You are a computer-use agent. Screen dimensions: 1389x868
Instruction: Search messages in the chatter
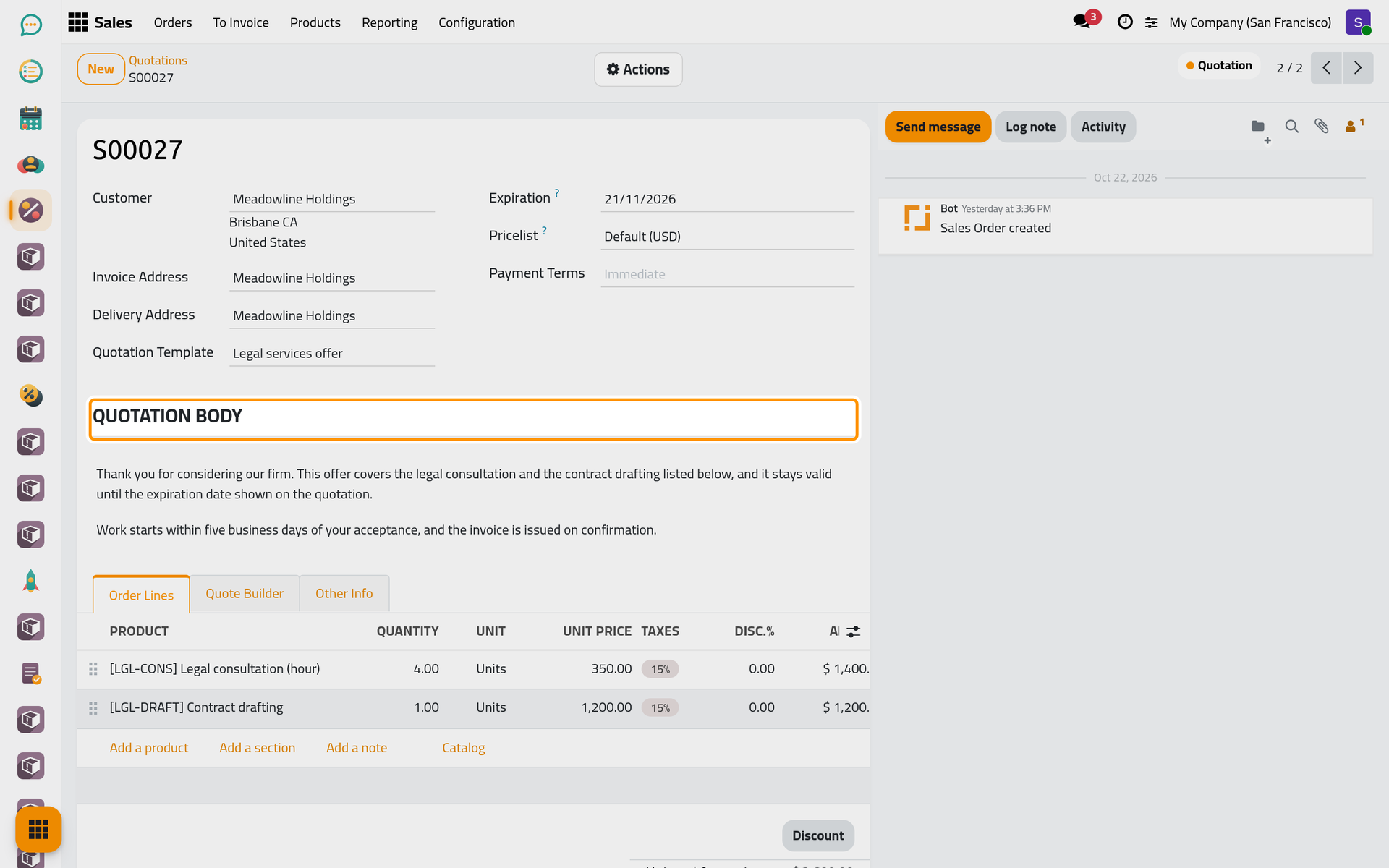tap(1291, 127)
